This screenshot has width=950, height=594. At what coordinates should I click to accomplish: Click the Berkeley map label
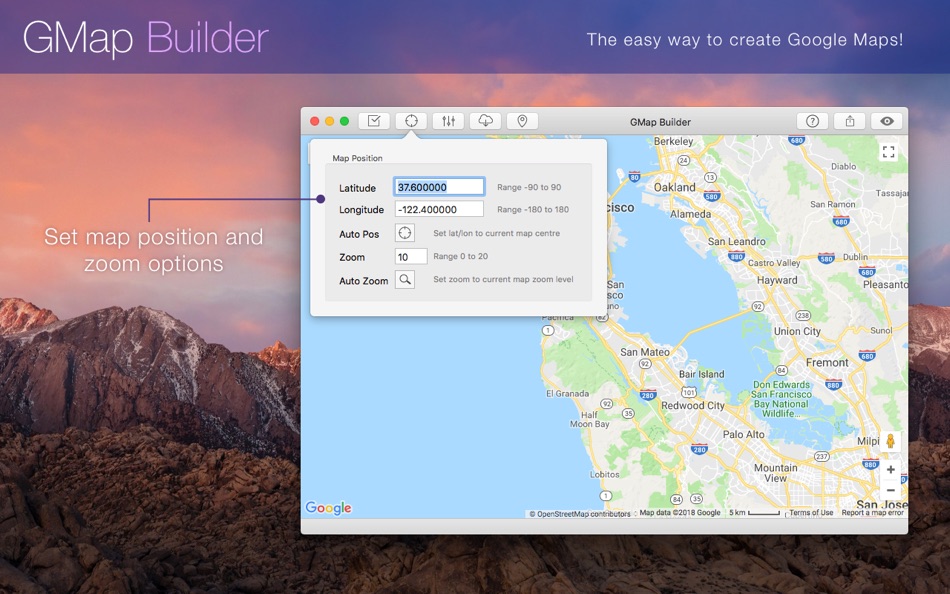coord(673,141)
